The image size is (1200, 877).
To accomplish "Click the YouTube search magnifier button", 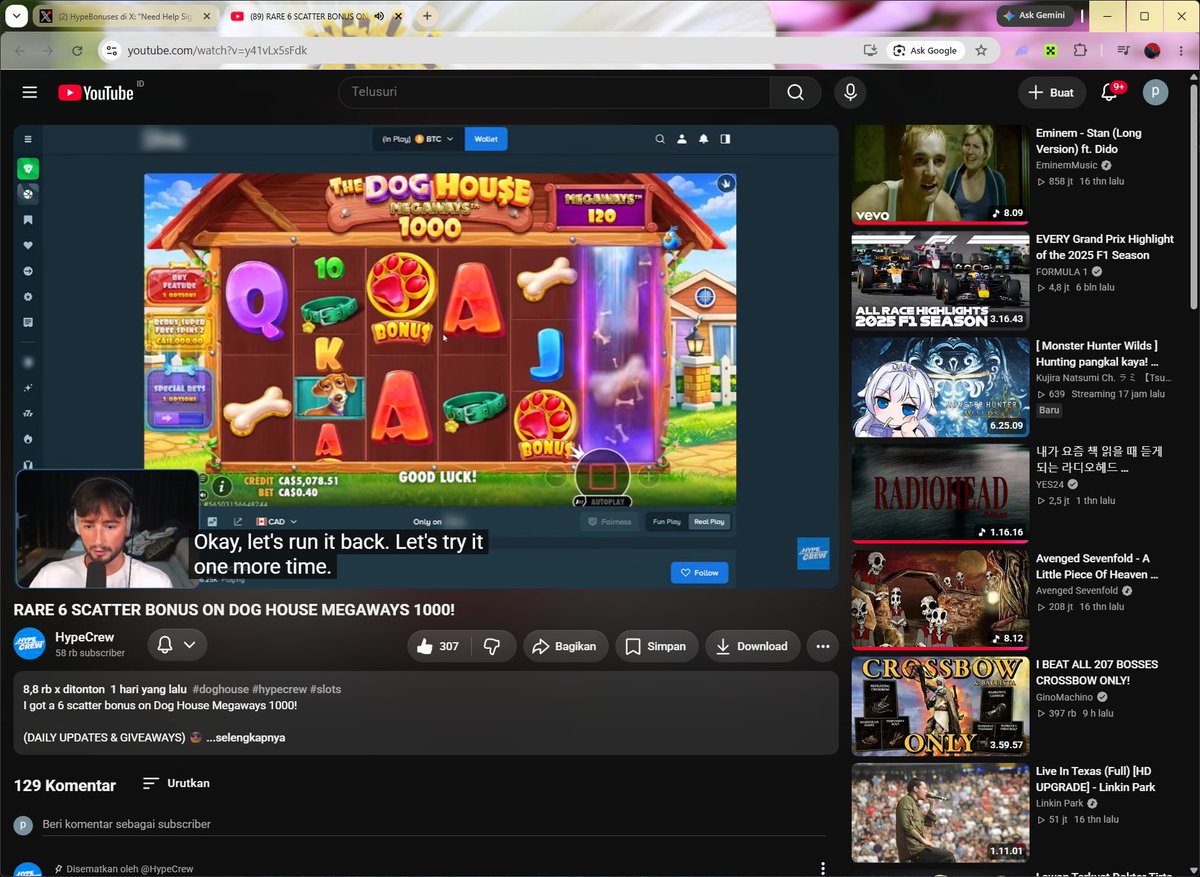I will (795, 92).
